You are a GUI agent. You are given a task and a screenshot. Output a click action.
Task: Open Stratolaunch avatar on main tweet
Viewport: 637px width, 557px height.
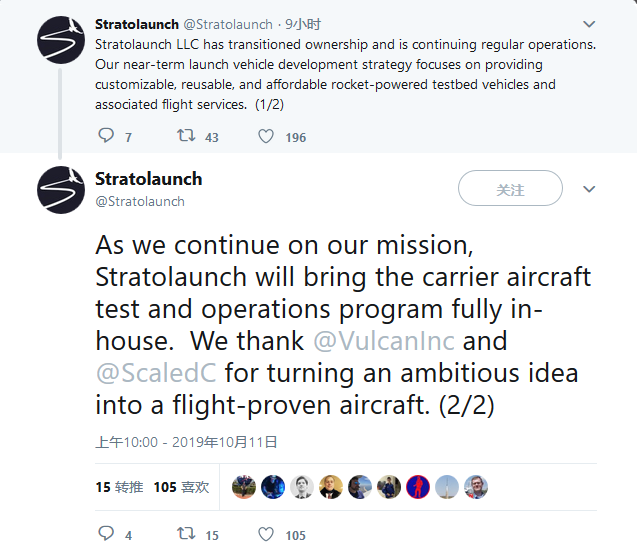tap(61, 189)
